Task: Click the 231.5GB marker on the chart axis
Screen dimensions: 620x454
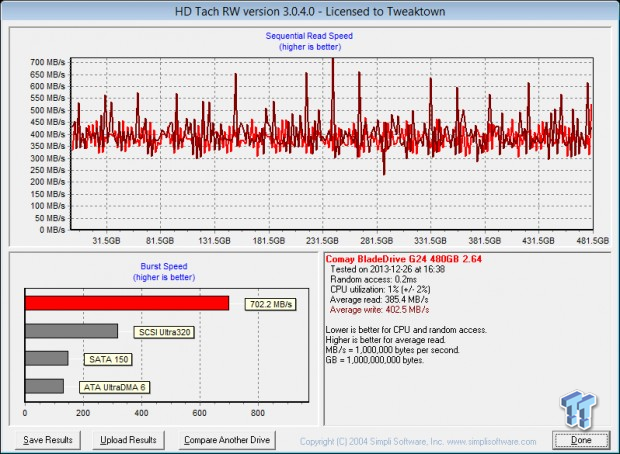Action: point(322,241)
